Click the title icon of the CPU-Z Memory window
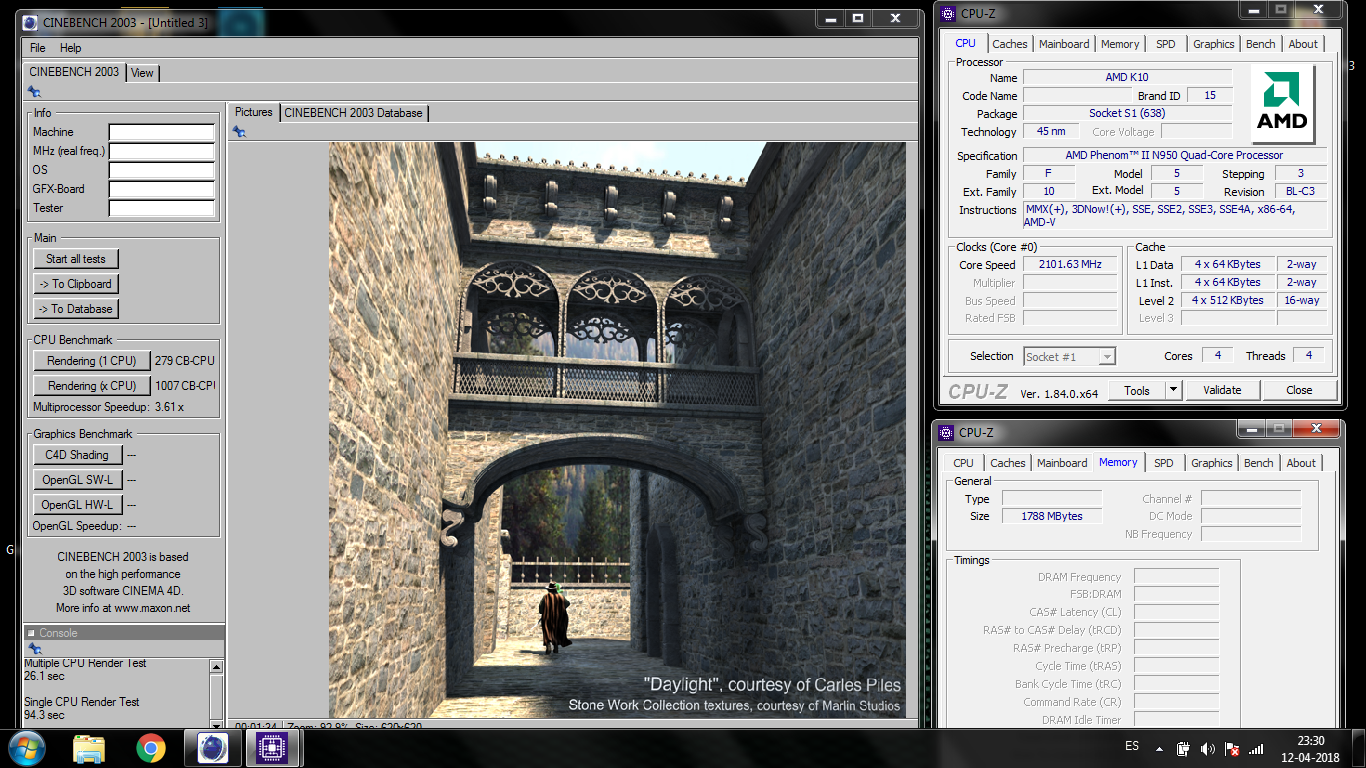 [946, 432]
